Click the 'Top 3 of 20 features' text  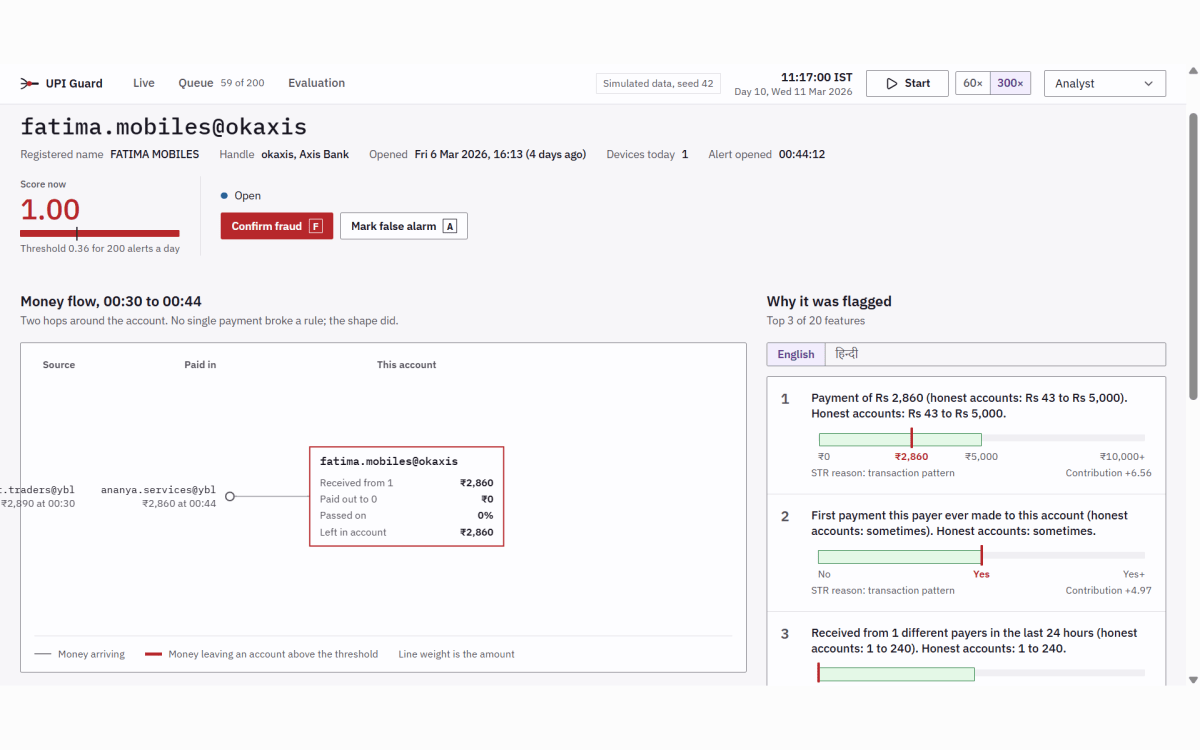(x=816, y=321)
